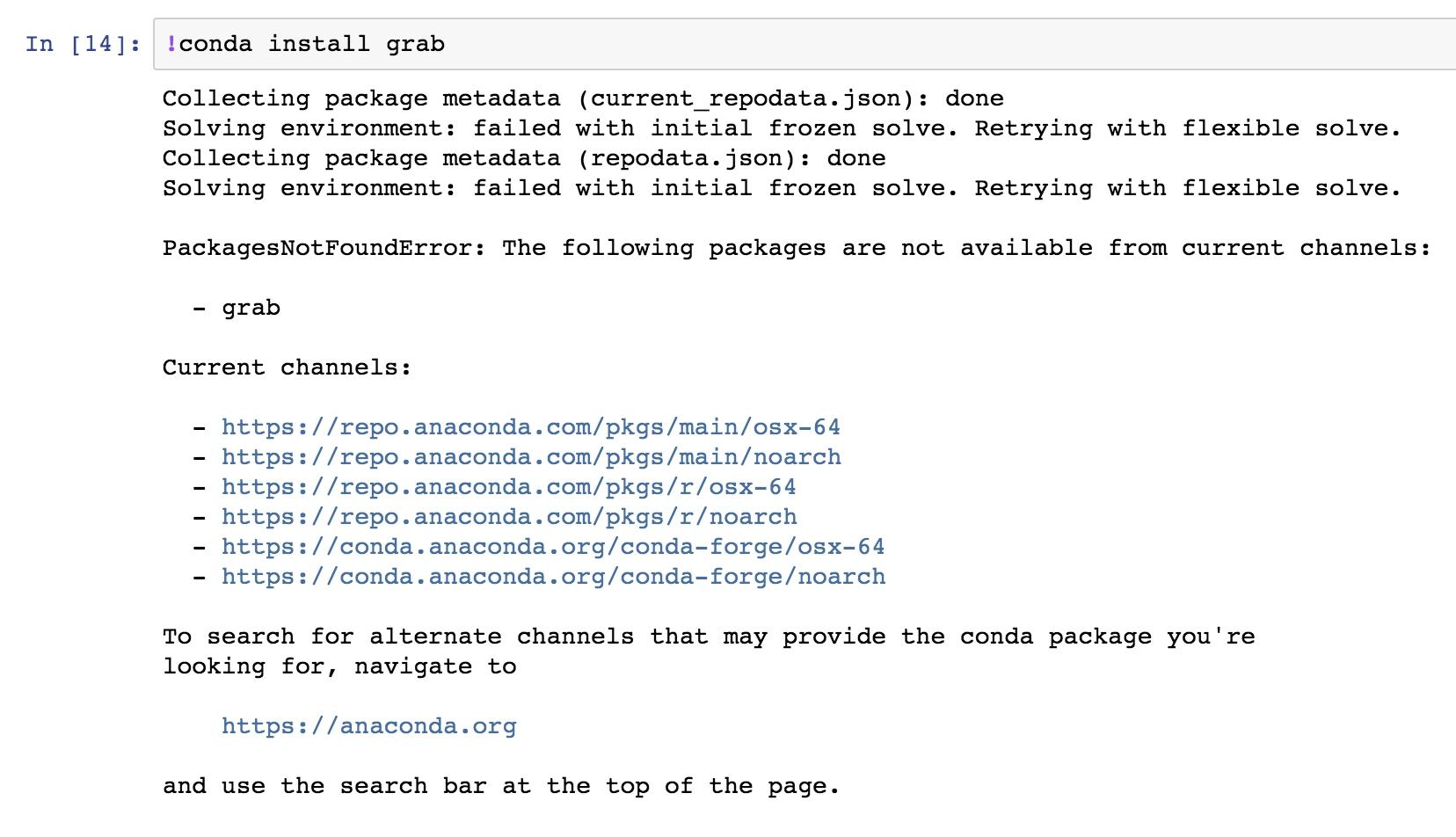Click the word 'grab' in the code cell
This screenshot has width=1456, height=837.
[415, 44]
